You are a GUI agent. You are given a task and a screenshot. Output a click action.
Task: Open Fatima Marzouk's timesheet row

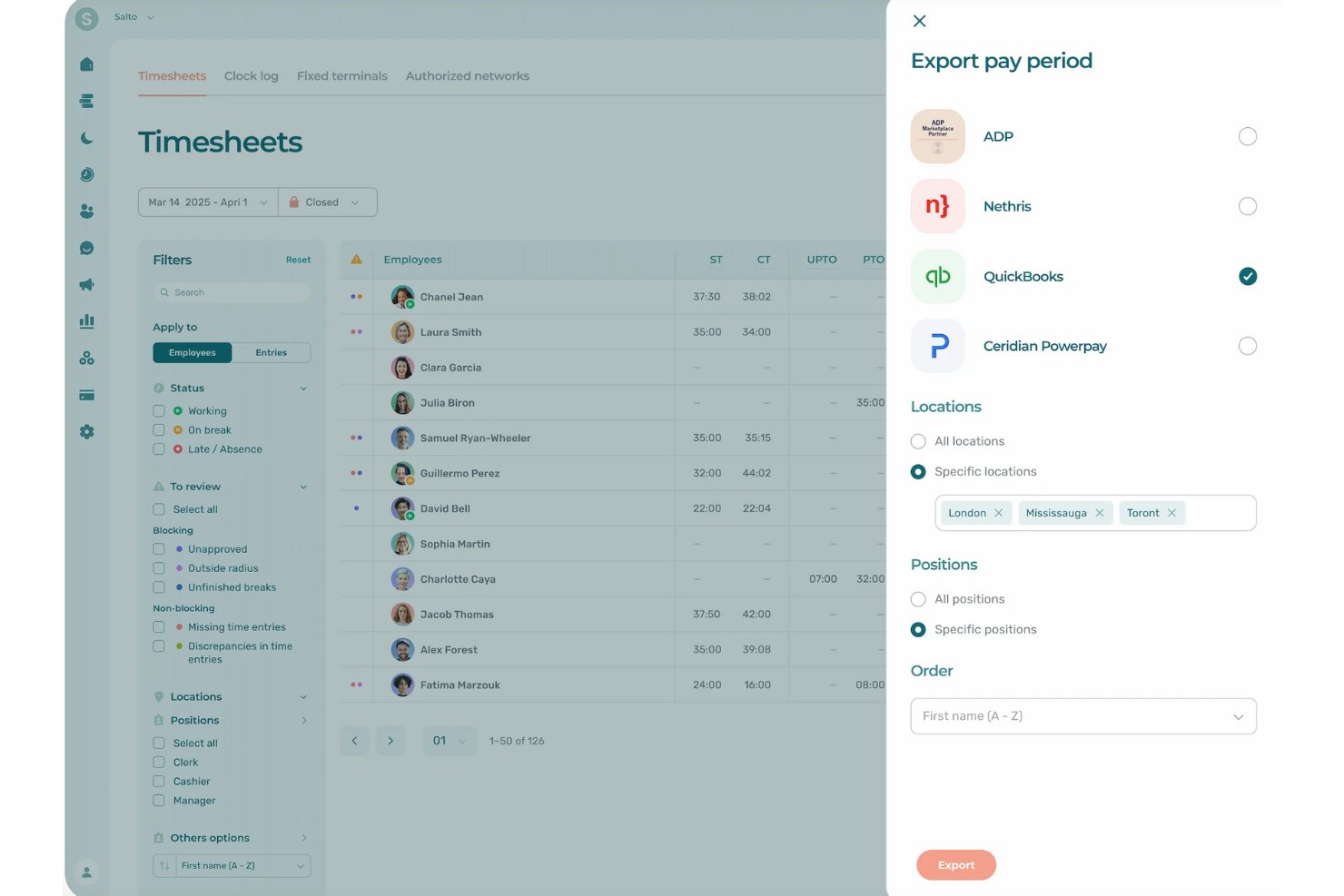coord(613,685)
